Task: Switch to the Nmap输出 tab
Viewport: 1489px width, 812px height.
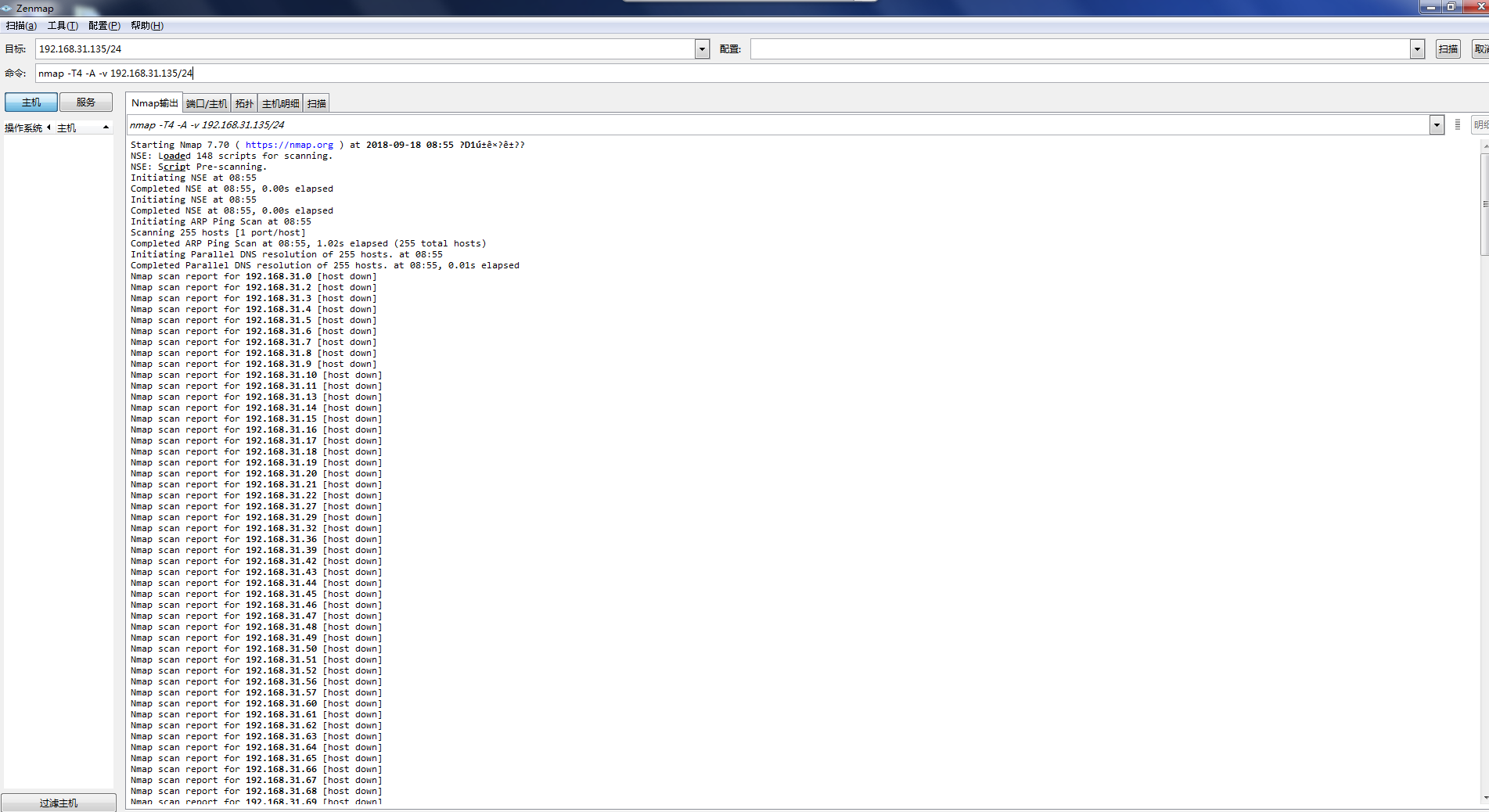Action: click(x=154, y=103)
